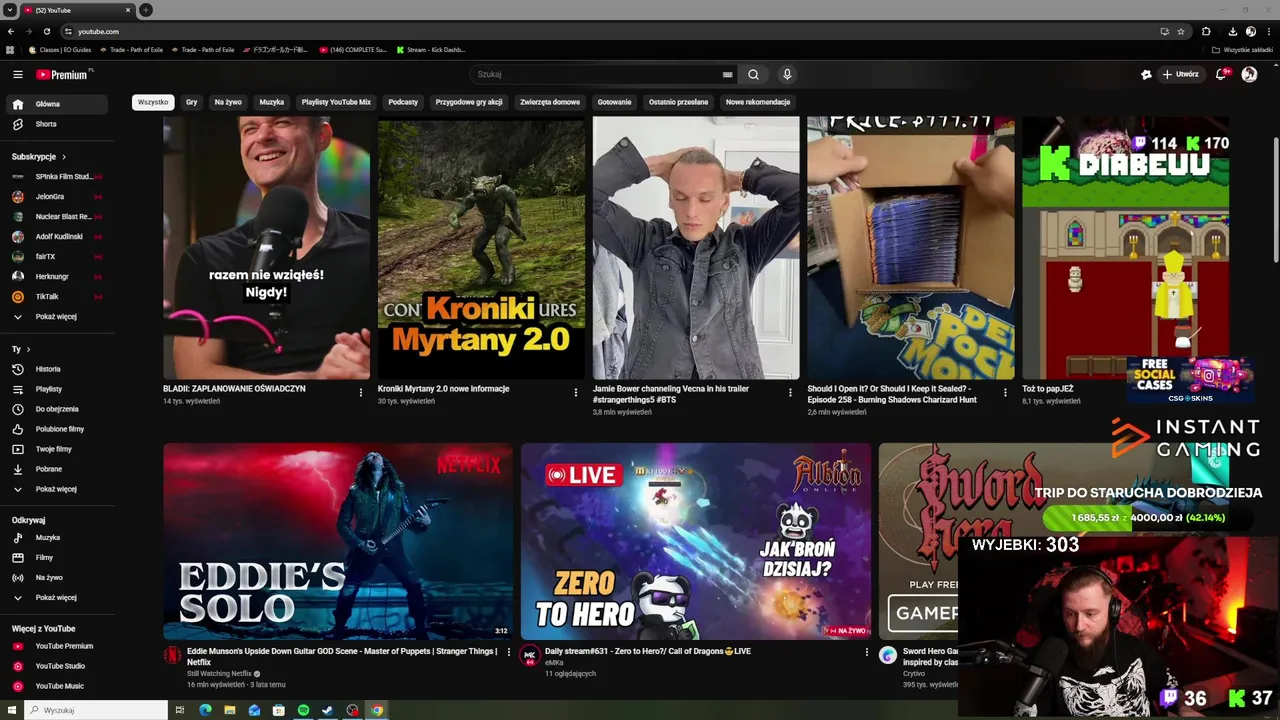Select the Podcasty filter chip
This screenshot has width=1280, height=720.
click(x=403, y=102)
